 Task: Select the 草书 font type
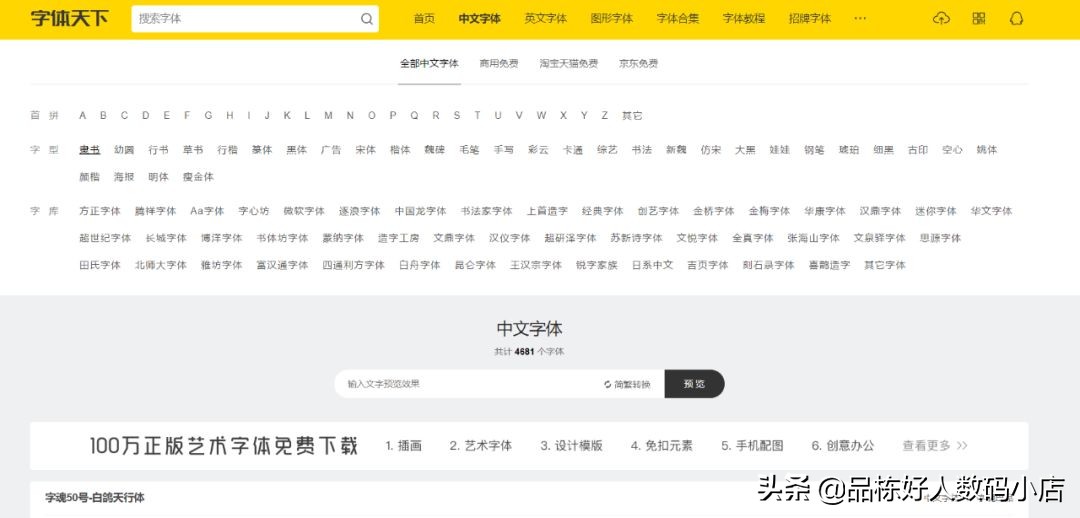pos(193,149)
